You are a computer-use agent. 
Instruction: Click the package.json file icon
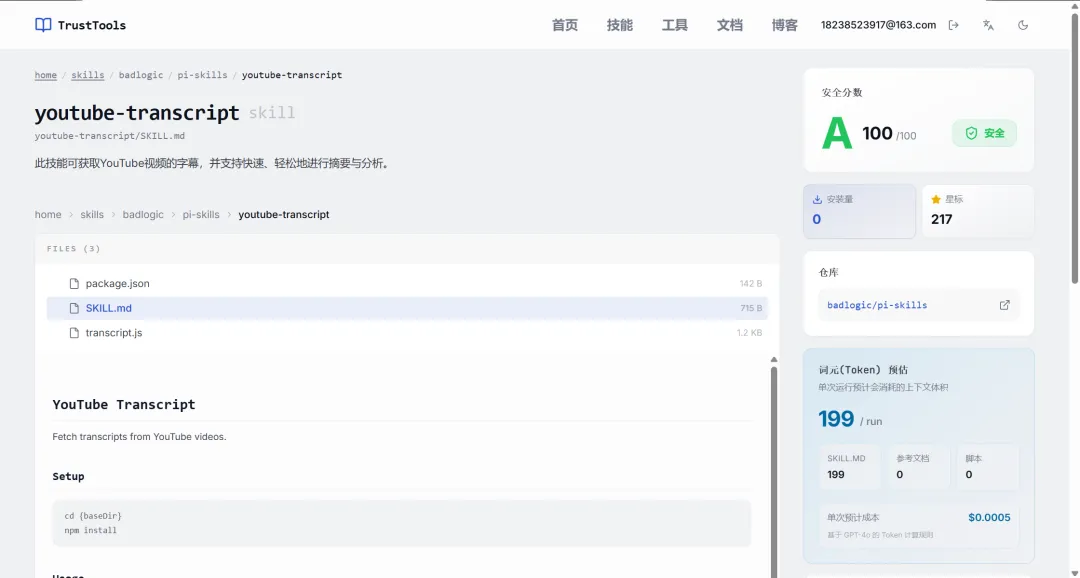pos(74,283)
